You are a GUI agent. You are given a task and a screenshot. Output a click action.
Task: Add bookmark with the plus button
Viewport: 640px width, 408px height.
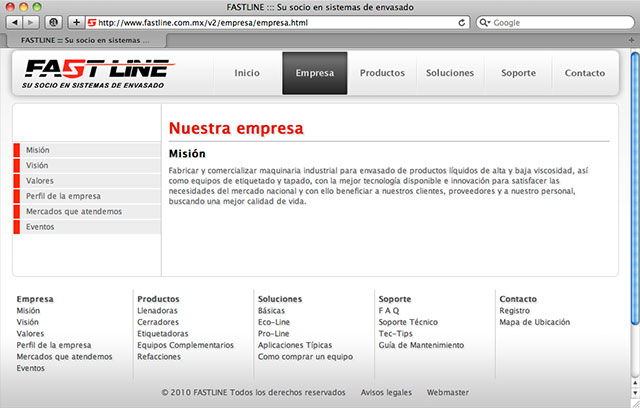[x=76, y=22]
